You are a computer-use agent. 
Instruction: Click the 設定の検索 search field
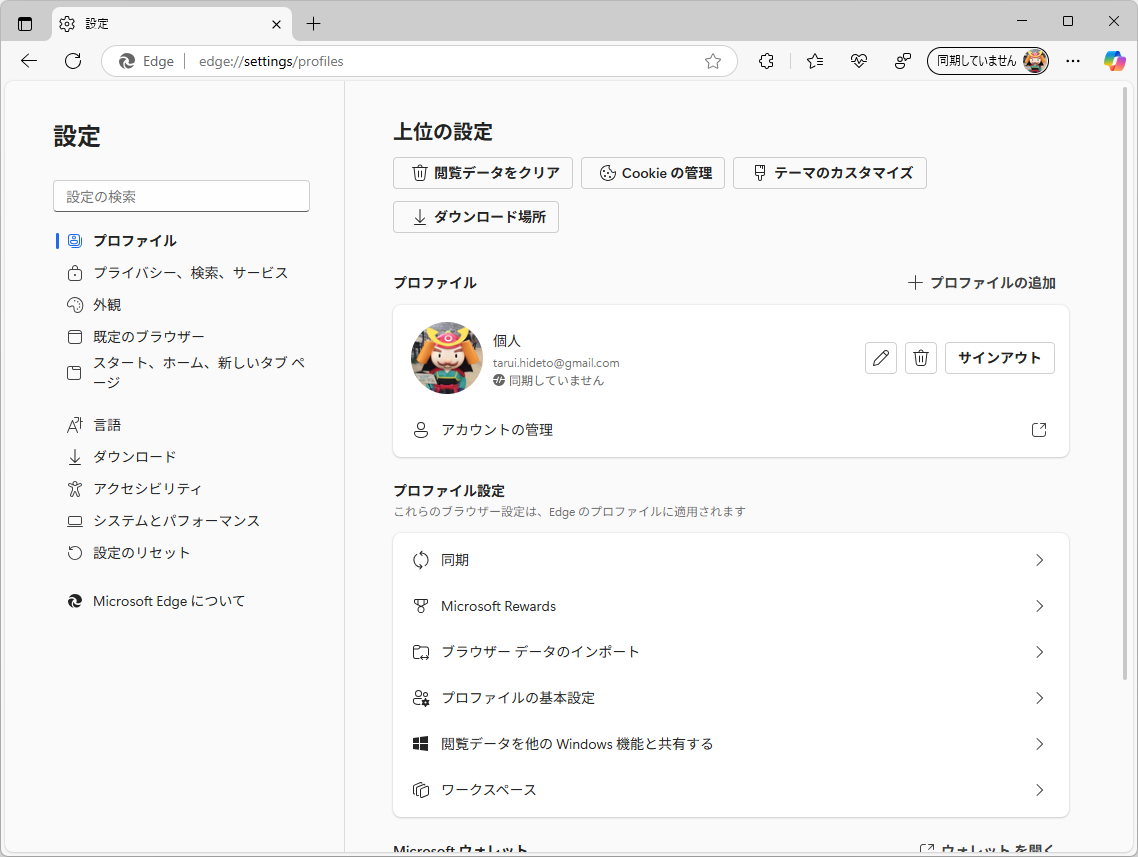point(181,196)
